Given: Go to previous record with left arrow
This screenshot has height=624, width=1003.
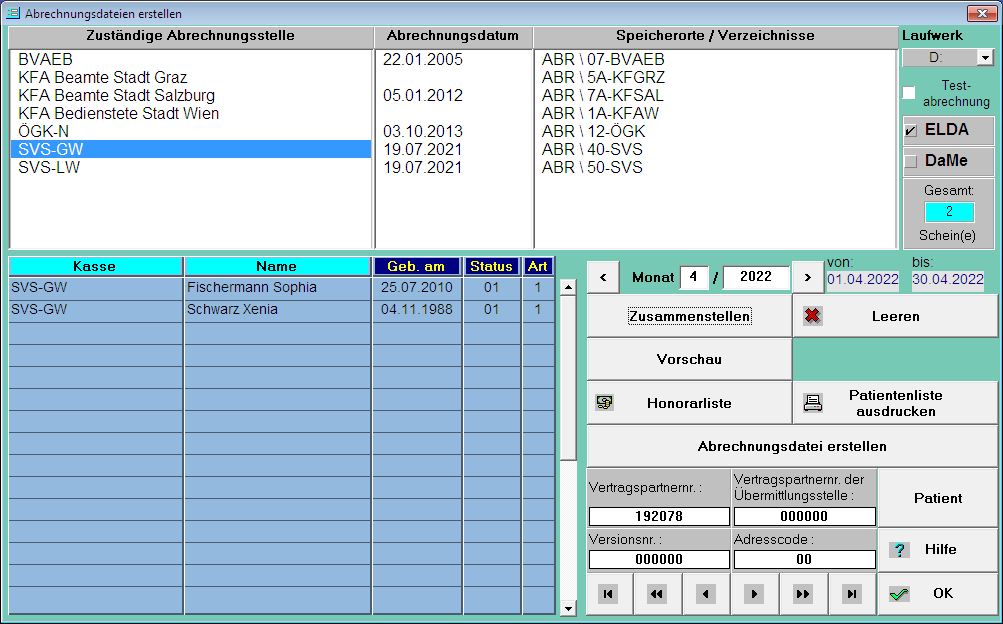Looking at the screenshot, I should click(706, 594).
